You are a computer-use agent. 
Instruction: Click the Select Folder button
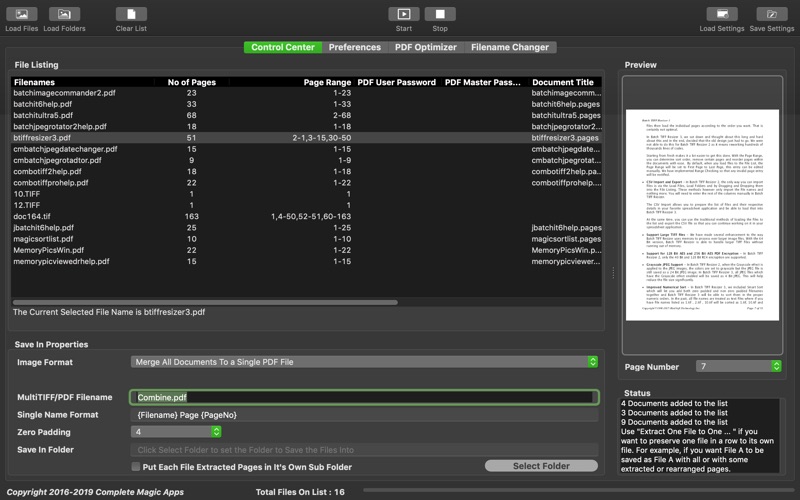click(x=541, y=466)
